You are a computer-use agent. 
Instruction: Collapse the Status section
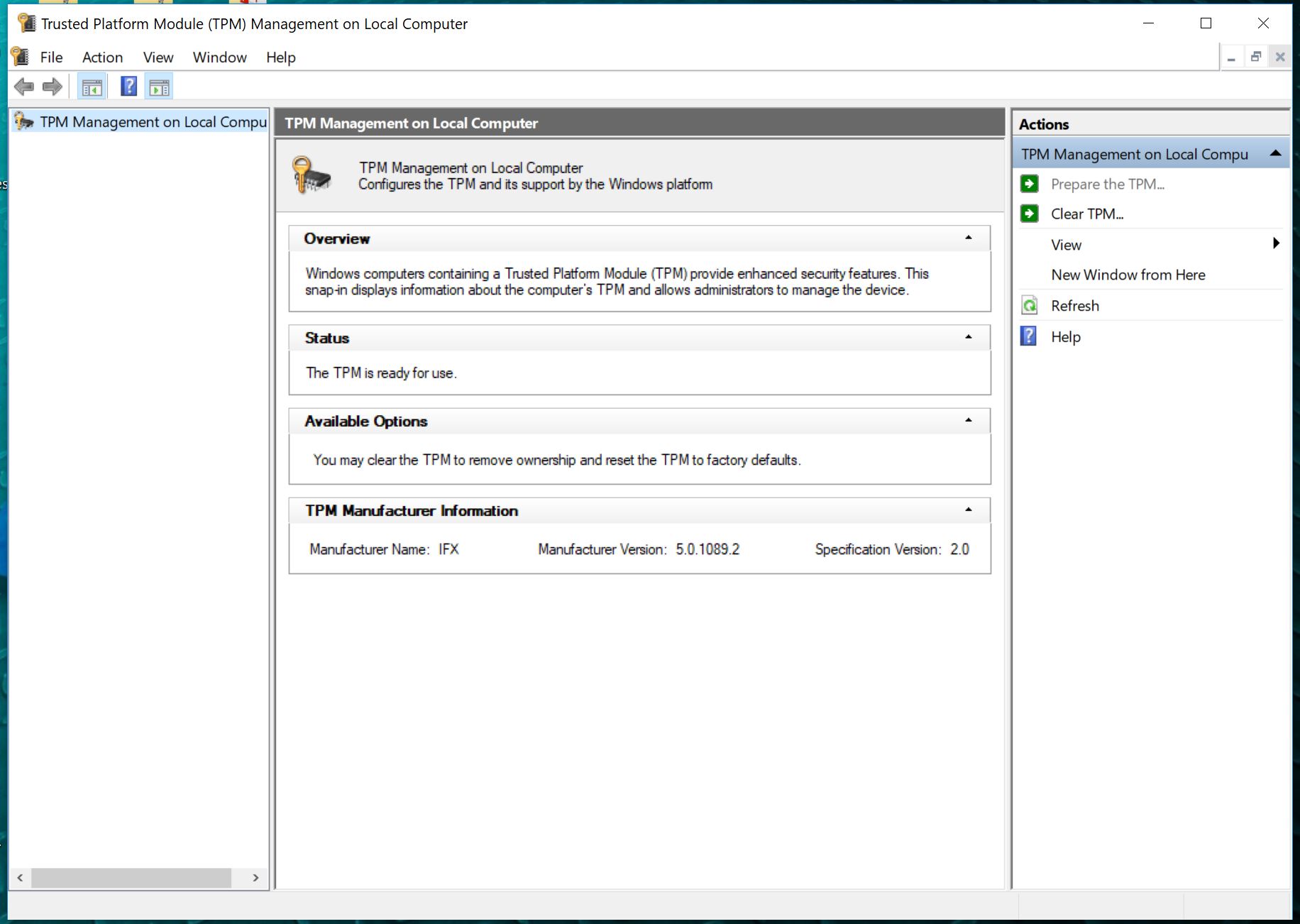tap(969, 337)
